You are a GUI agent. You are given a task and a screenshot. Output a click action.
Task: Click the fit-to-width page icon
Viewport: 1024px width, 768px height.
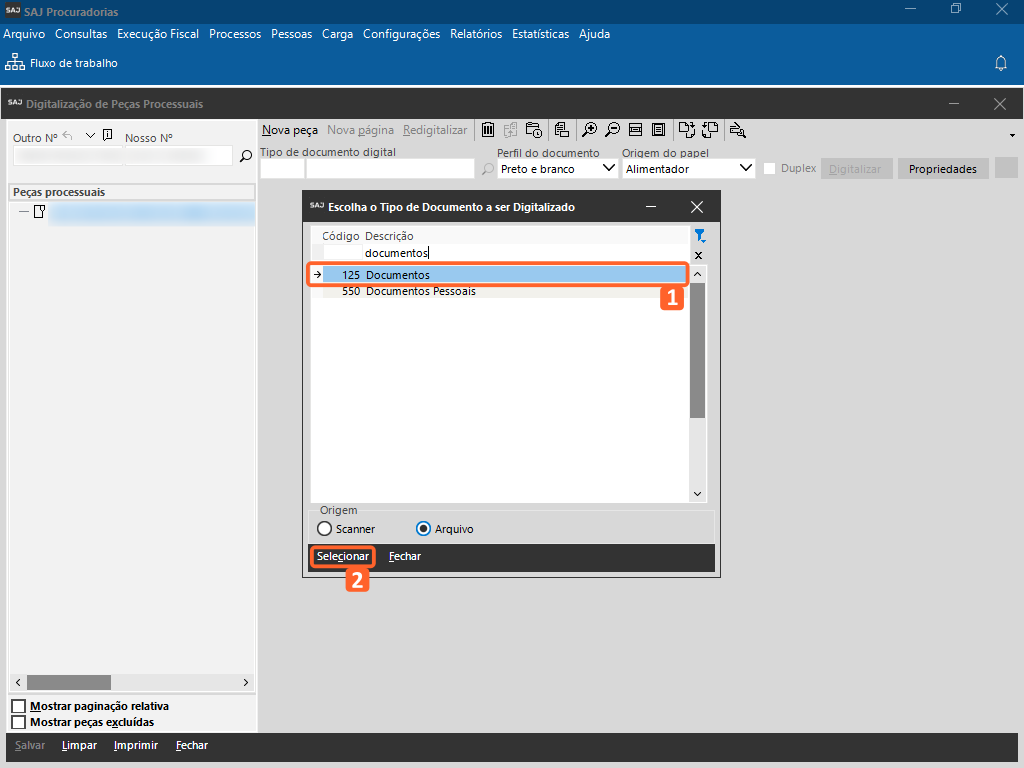(635, 130)
